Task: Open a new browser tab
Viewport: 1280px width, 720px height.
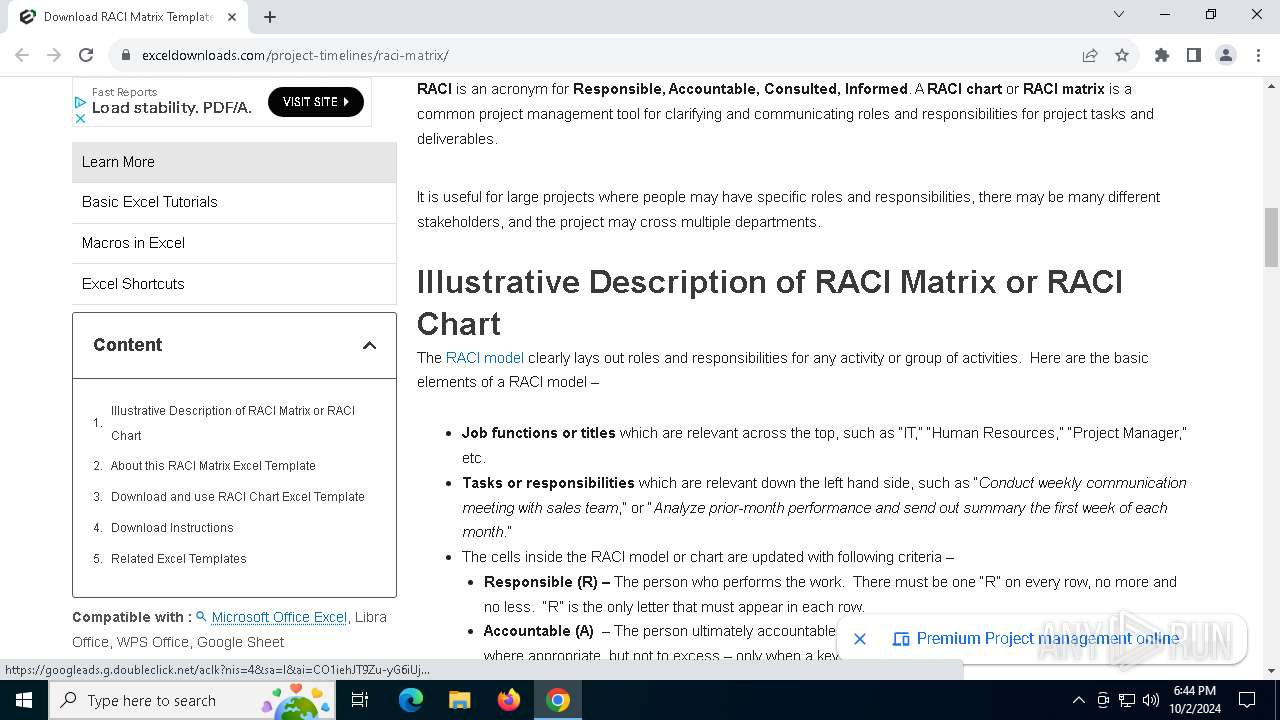Action: click(x=270, y=16)
